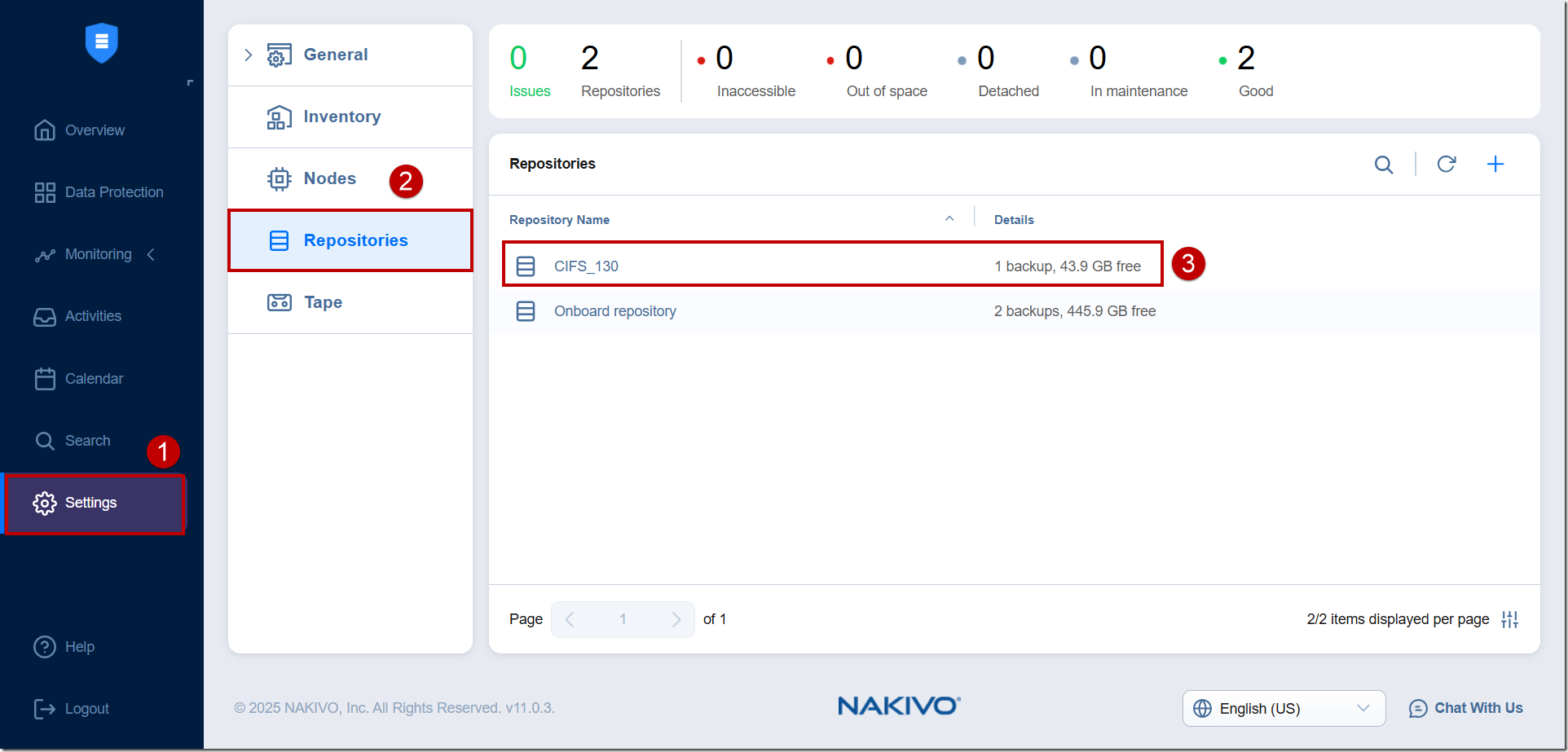
Task: Click the NAKIVO footer logo
Action: pos(899,706)
